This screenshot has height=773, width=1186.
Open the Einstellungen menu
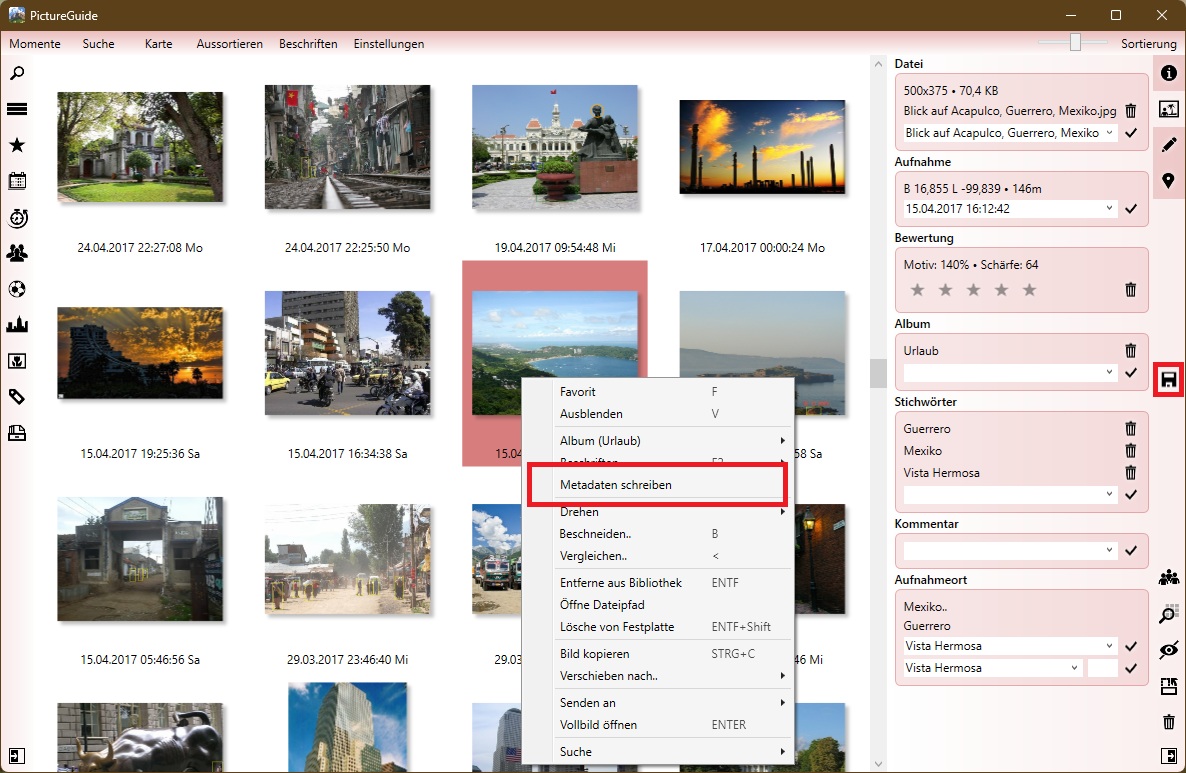[388, 44]
